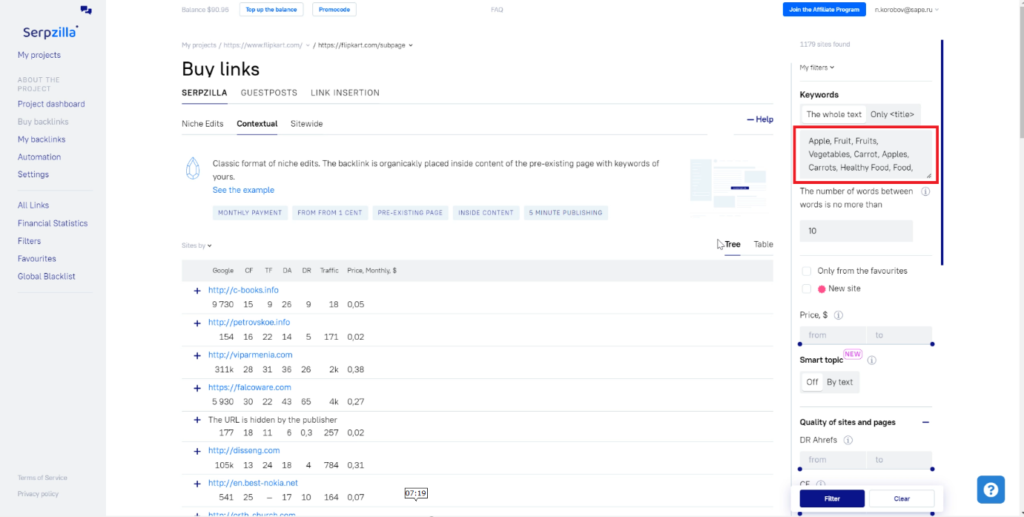Open the https://falcoware.com site link
Image resolution: width=1024 pixels, height=517 pixels.
[x=249, y=388]
